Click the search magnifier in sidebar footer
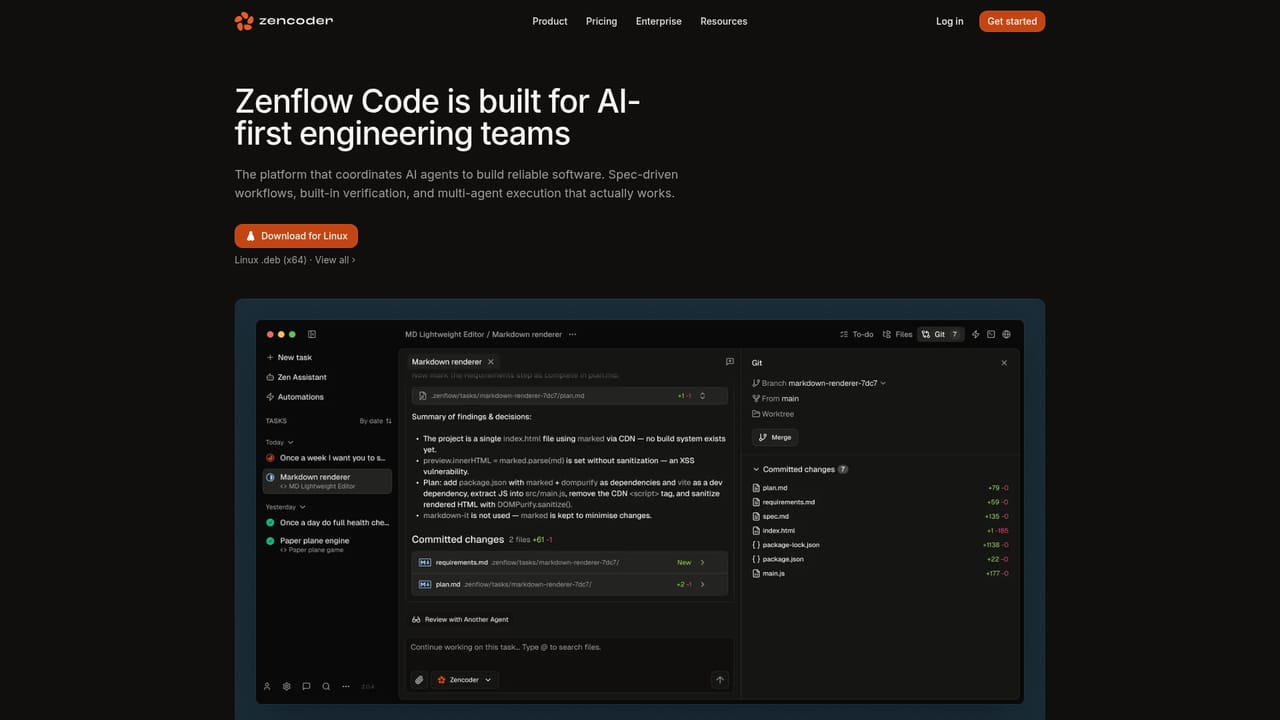 click(326, 686)
